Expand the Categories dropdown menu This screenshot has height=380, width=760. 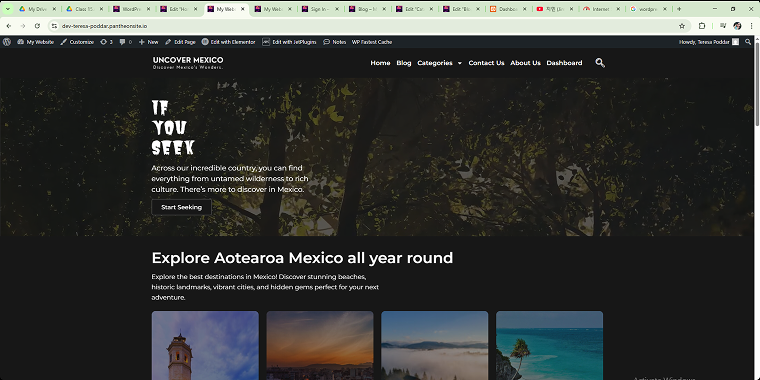click(440, 63)
